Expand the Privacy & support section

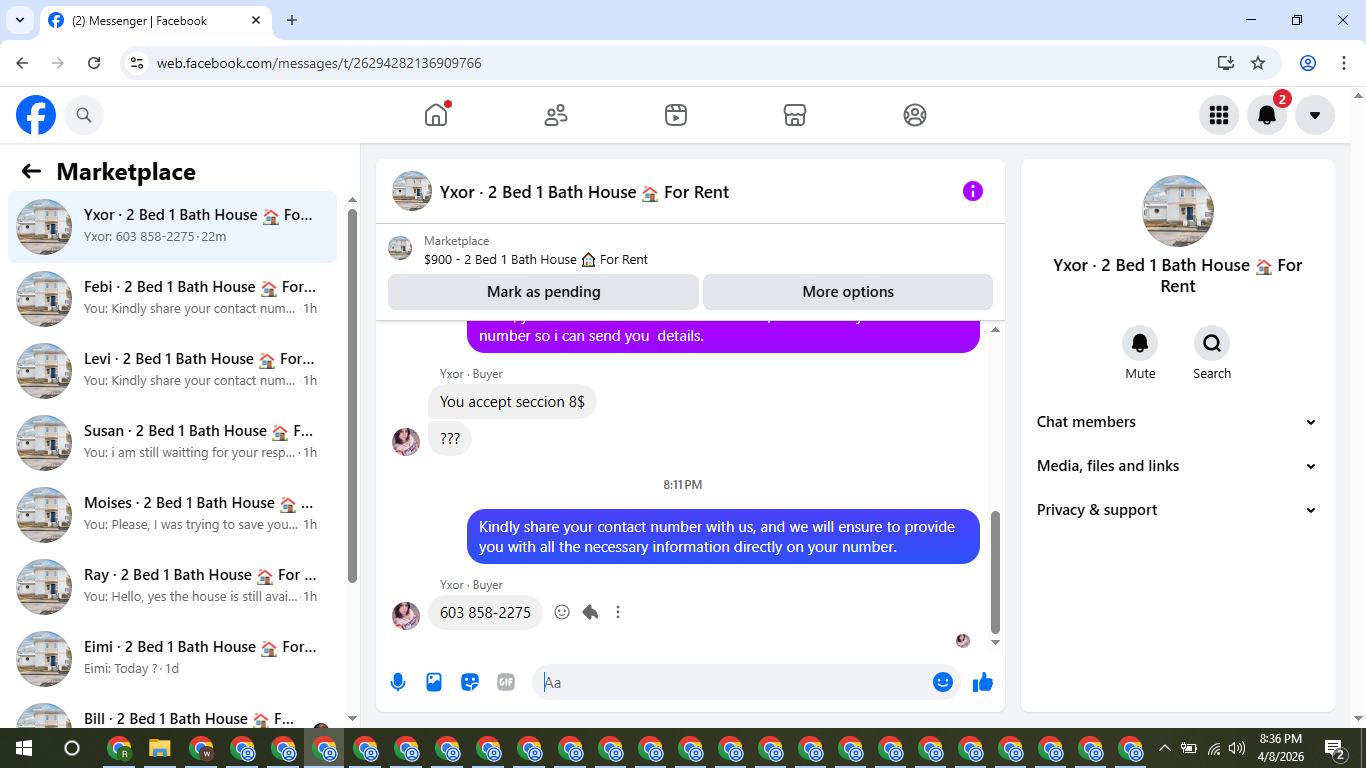1177,510
